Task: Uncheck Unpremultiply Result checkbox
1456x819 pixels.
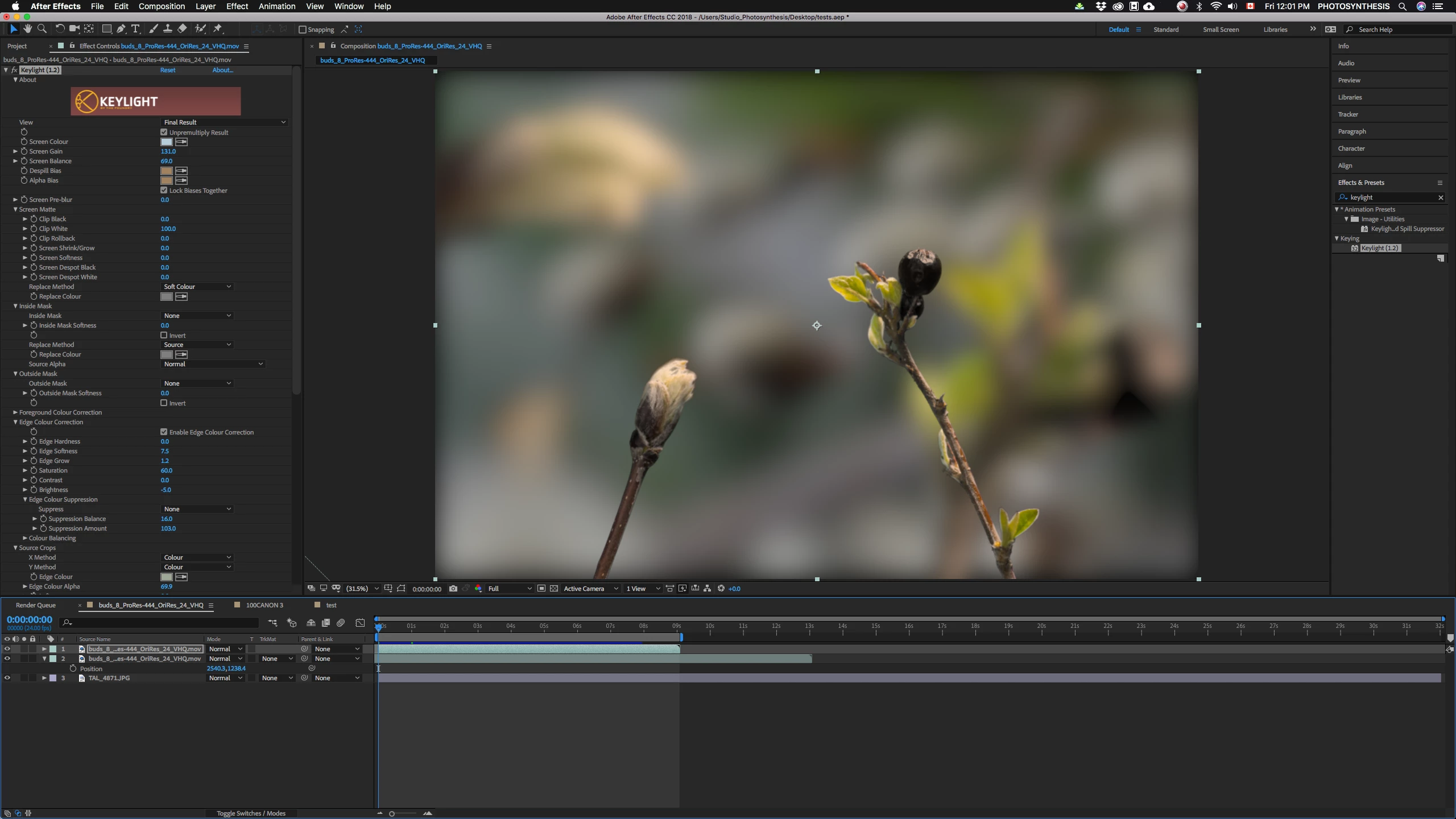Action: coord(164,132)
